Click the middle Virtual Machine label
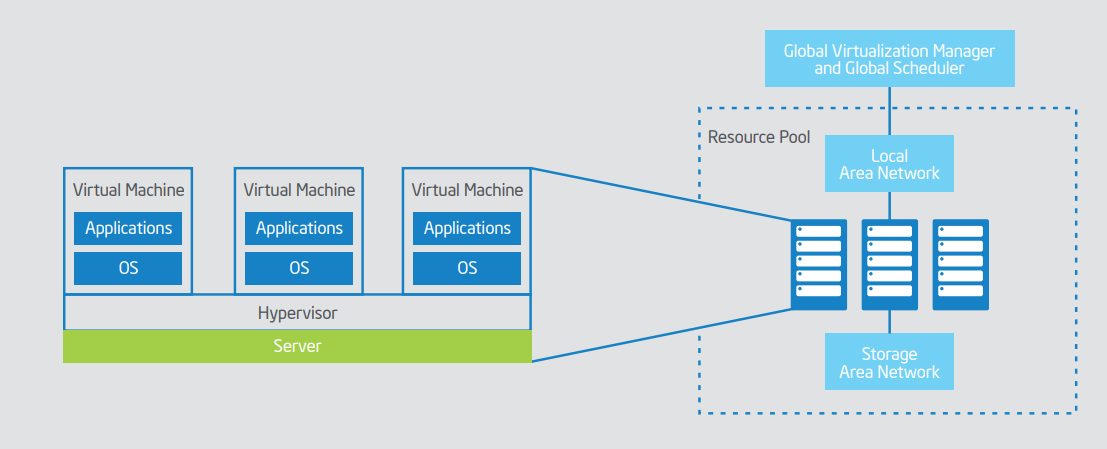 click(x=299, y=190)
